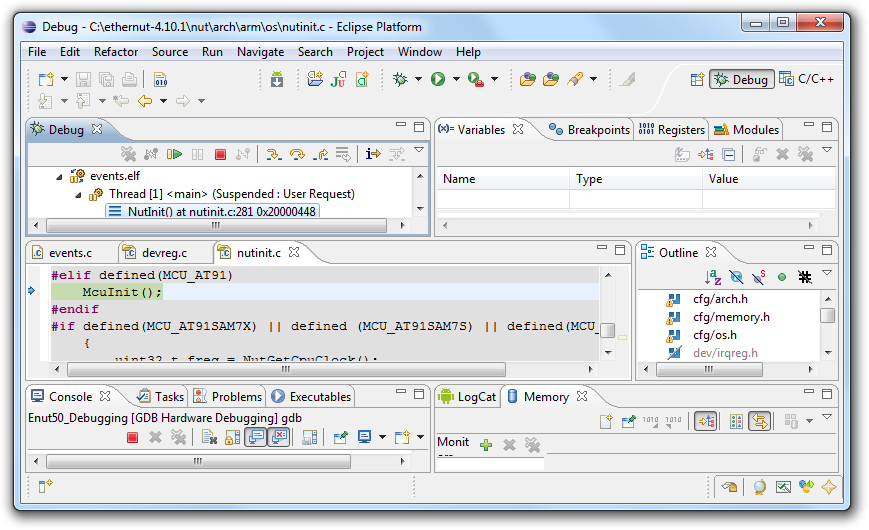Click Resume in the Debug view toolbar
The height and width of the screenshot is (530, 869).
(x=175, y=154)
